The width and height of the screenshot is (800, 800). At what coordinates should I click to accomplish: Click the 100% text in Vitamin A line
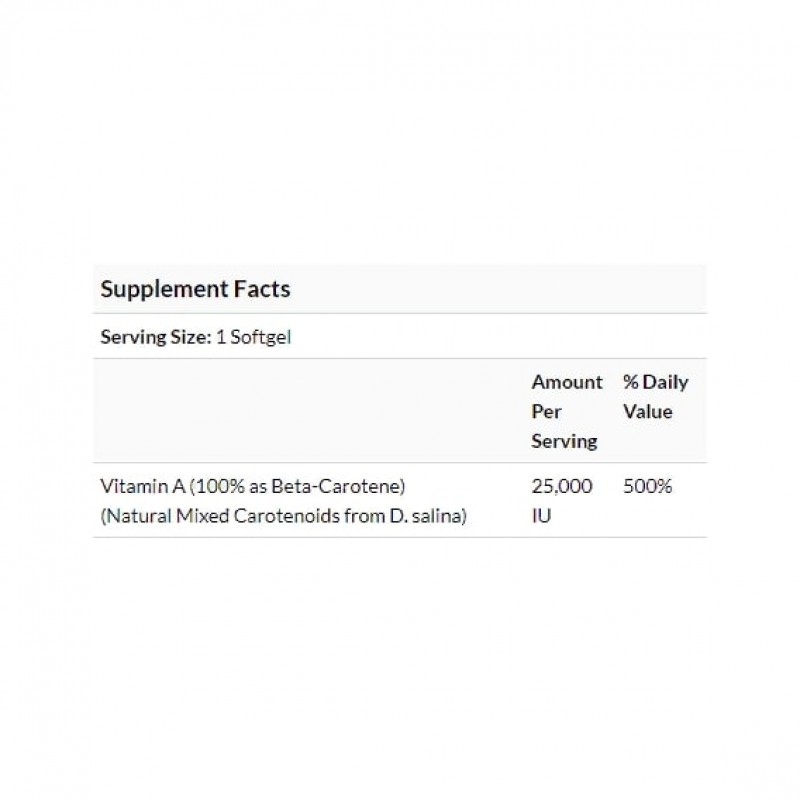[x=212, y=486]
